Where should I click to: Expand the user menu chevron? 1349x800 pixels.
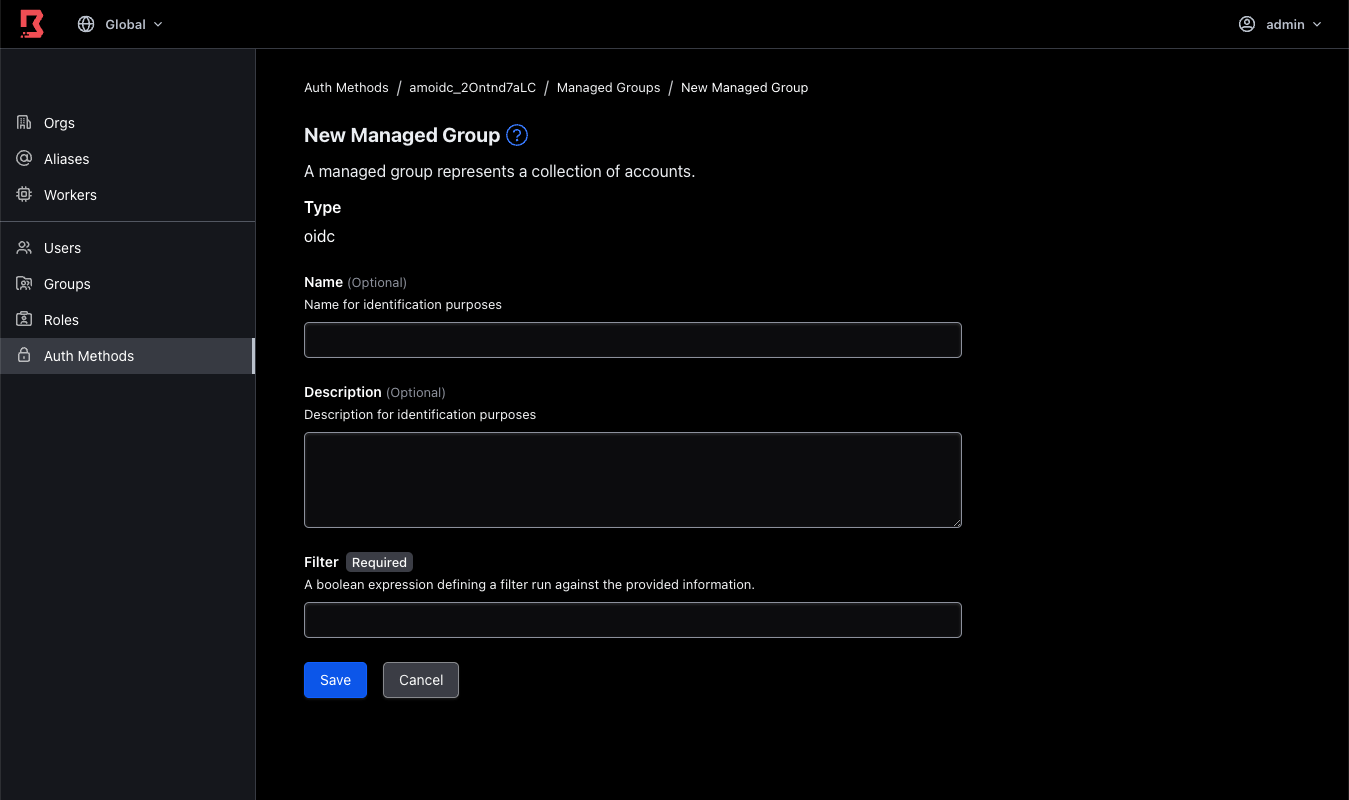click(1316, 23)
